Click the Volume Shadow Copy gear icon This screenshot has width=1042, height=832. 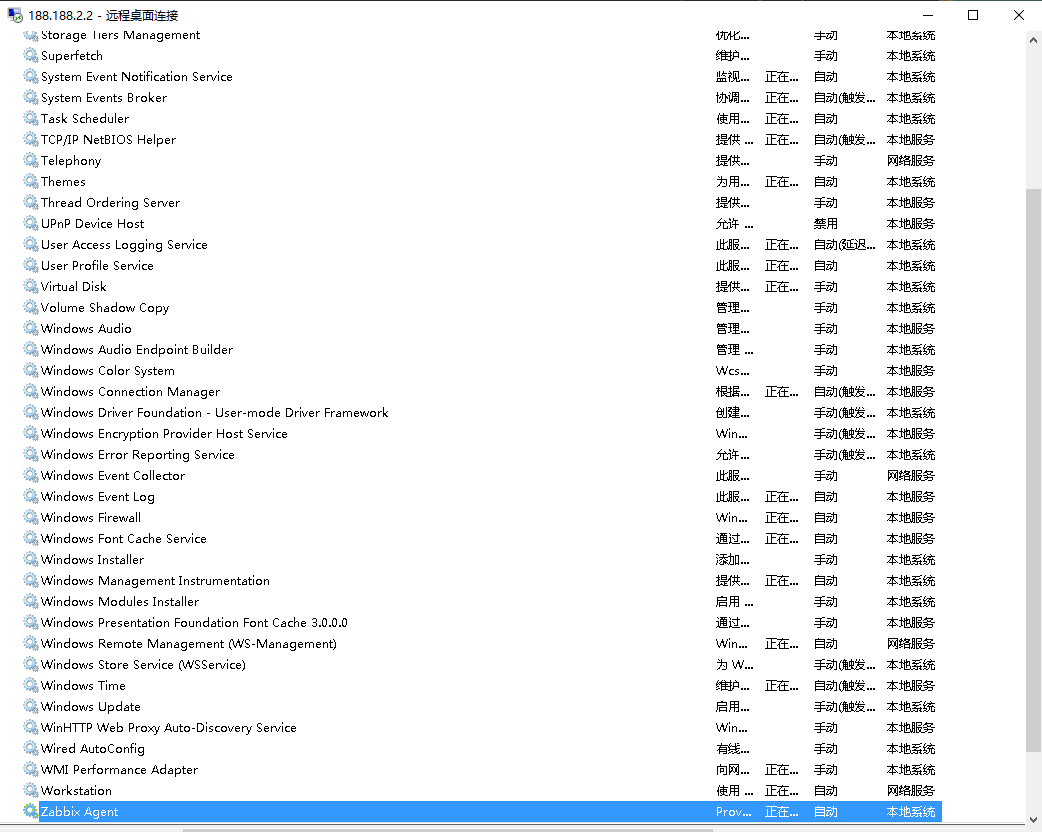(31, 307)
